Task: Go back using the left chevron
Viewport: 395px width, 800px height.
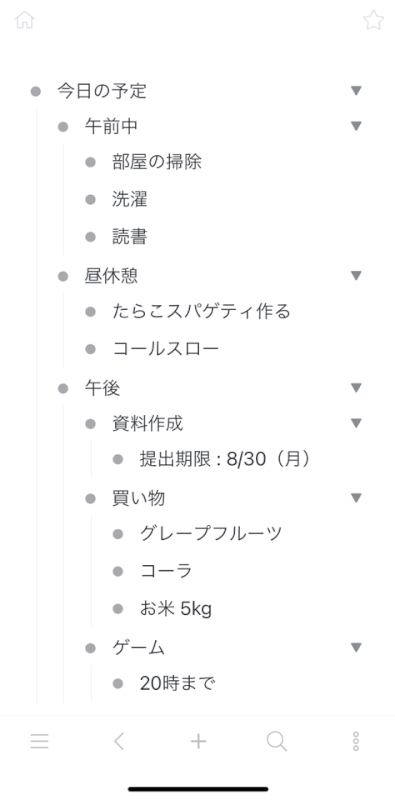Action: [119, 741]
